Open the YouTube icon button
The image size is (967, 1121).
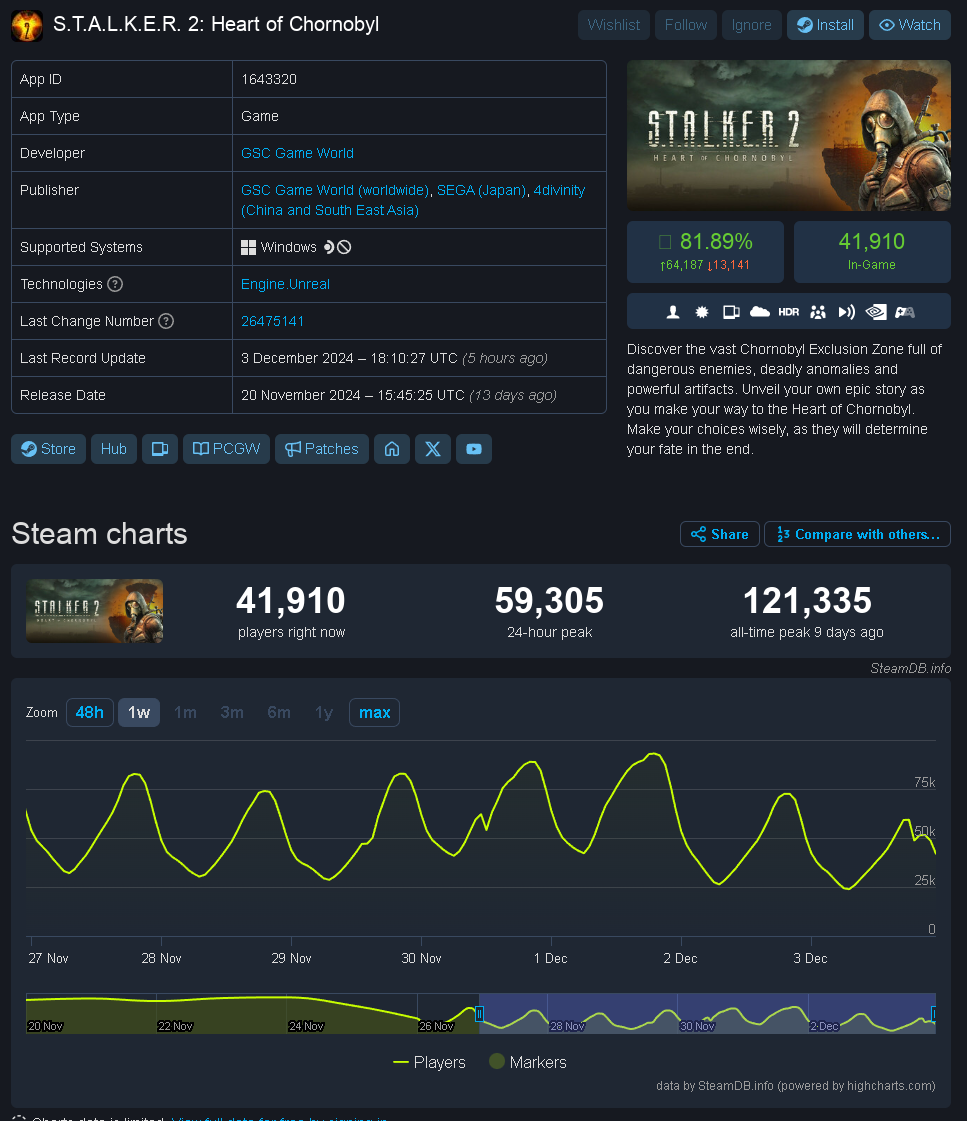click(x=474, y=449)
